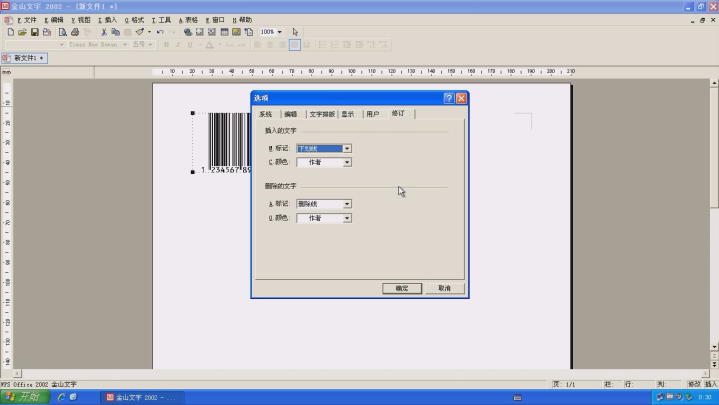Expand the deleted text 标记 dropdown
This screenshot has width=719, height=405.
[x=347, y=204]
